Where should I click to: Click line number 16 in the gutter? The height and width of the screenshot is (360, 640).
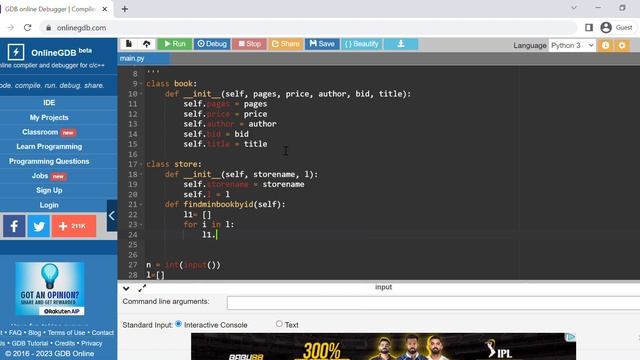[x=133, y=154]
